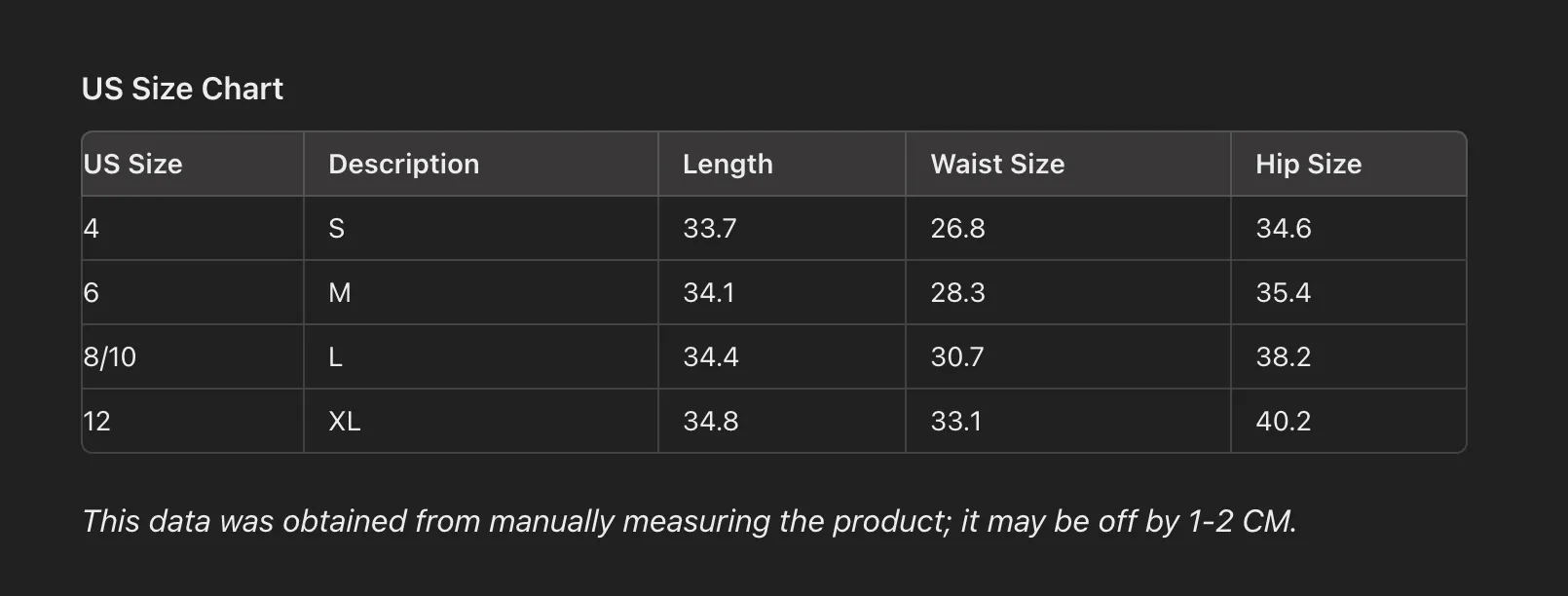1568x596 pixels.
Task: Select the 30.7 waist size value
Action: tap(957, 356)
